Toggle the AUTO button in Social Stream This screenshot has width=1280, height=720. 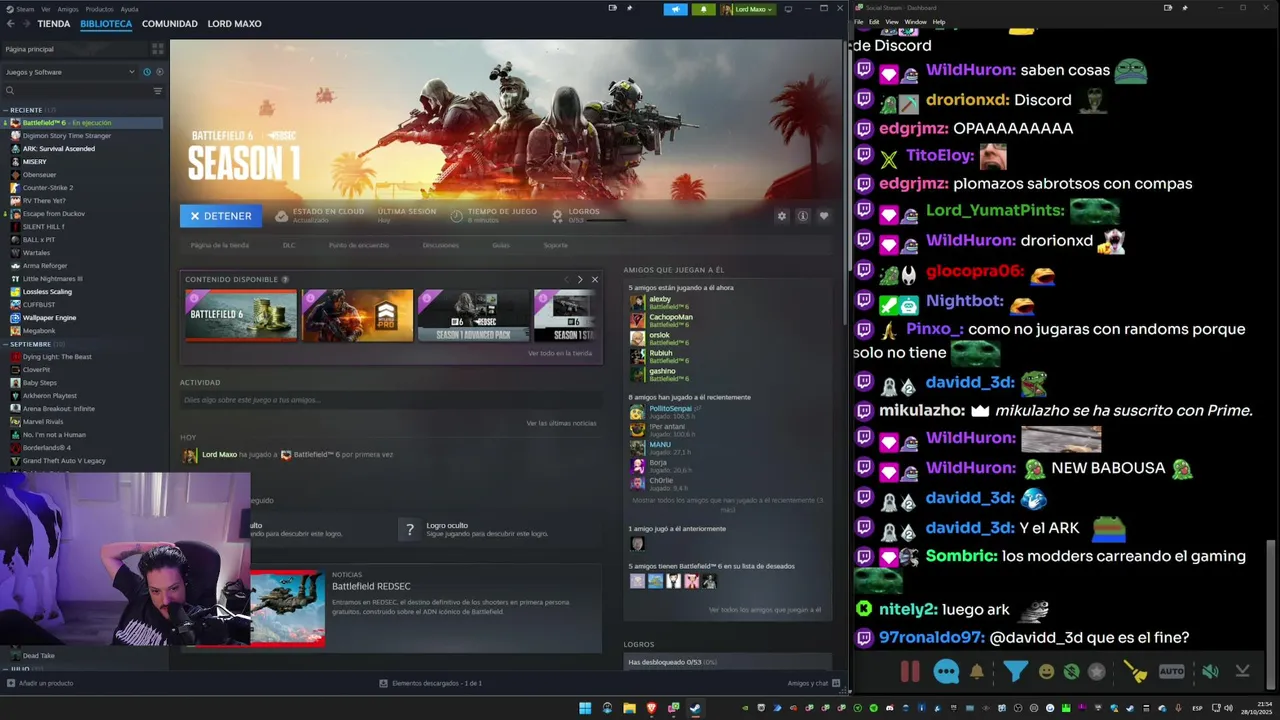(1171, 672)
